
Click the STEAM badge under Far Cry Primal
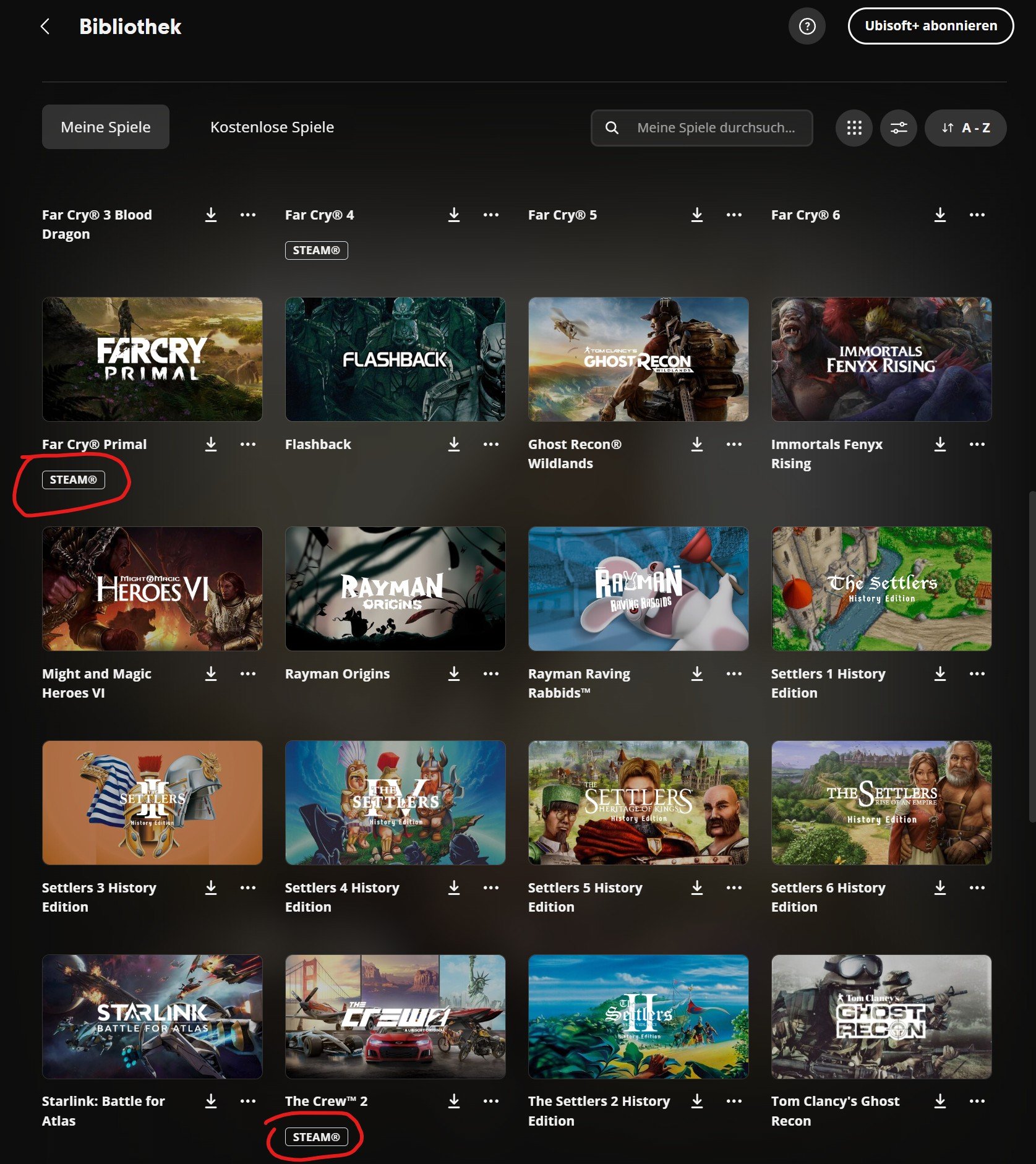73,479
